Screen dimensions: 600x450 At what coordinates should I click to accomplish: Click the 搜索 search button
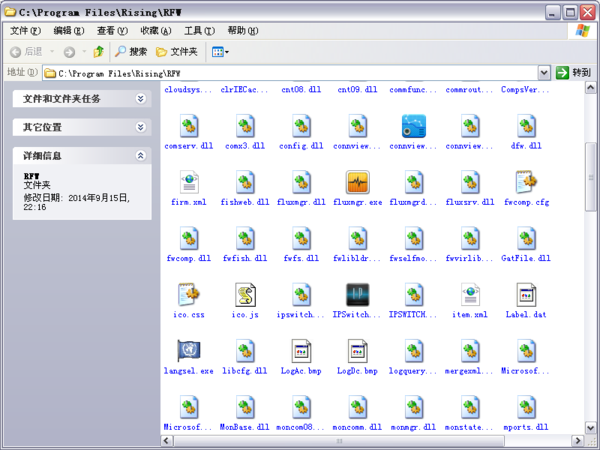tap(131, 52)
